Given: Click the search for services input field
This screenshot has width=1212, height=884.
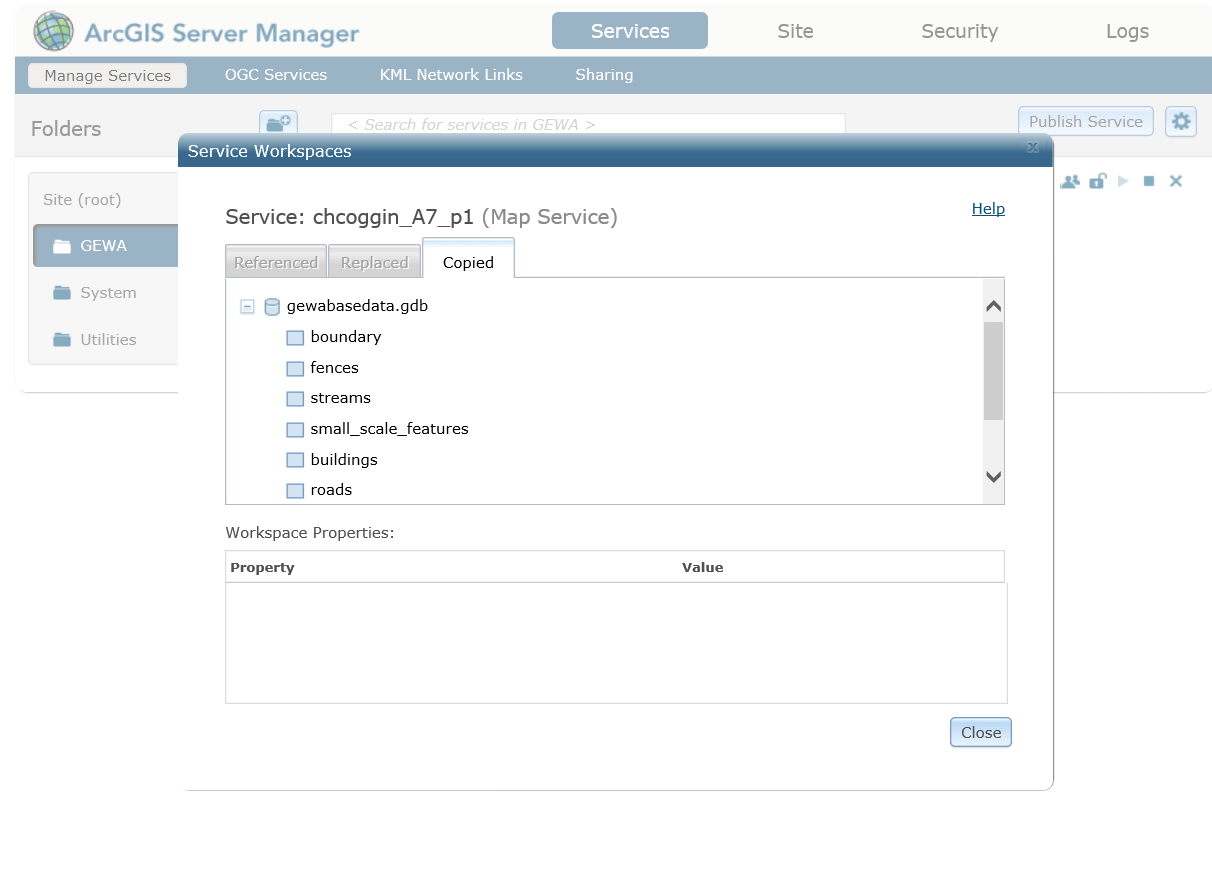Looking at the screenshot, I should [588, 125].
